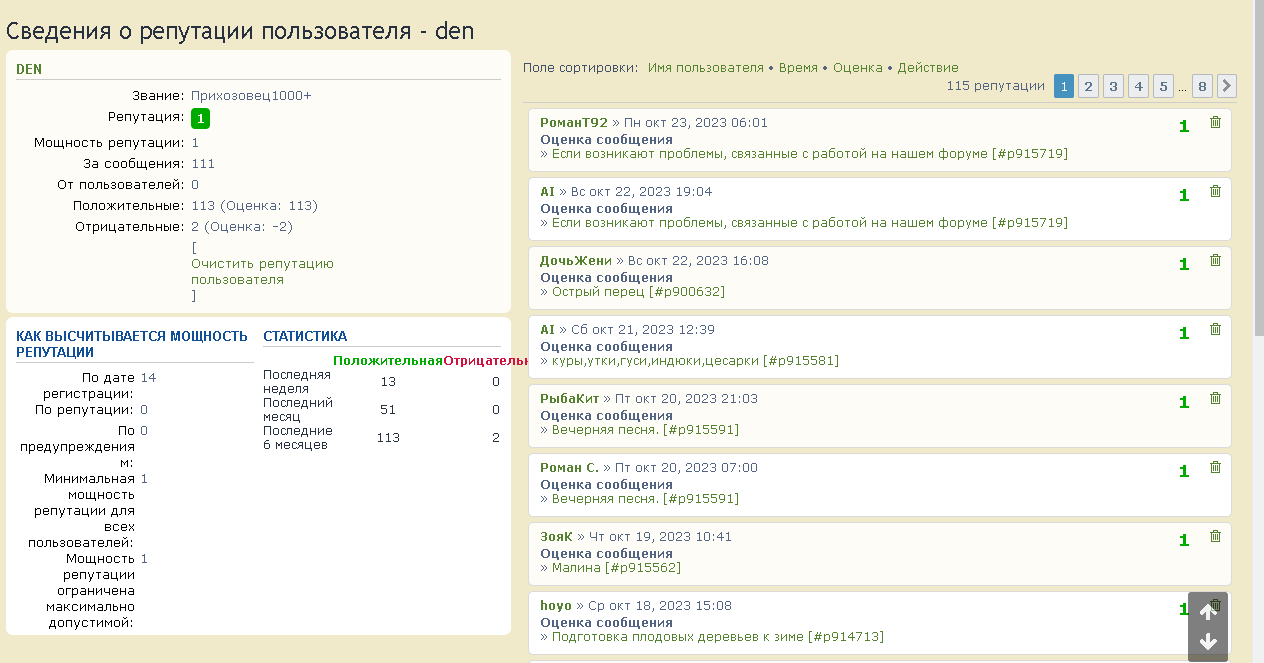Open user profile hoyo
This screenshot has width=1264, height=663.
tap(556, 605)
